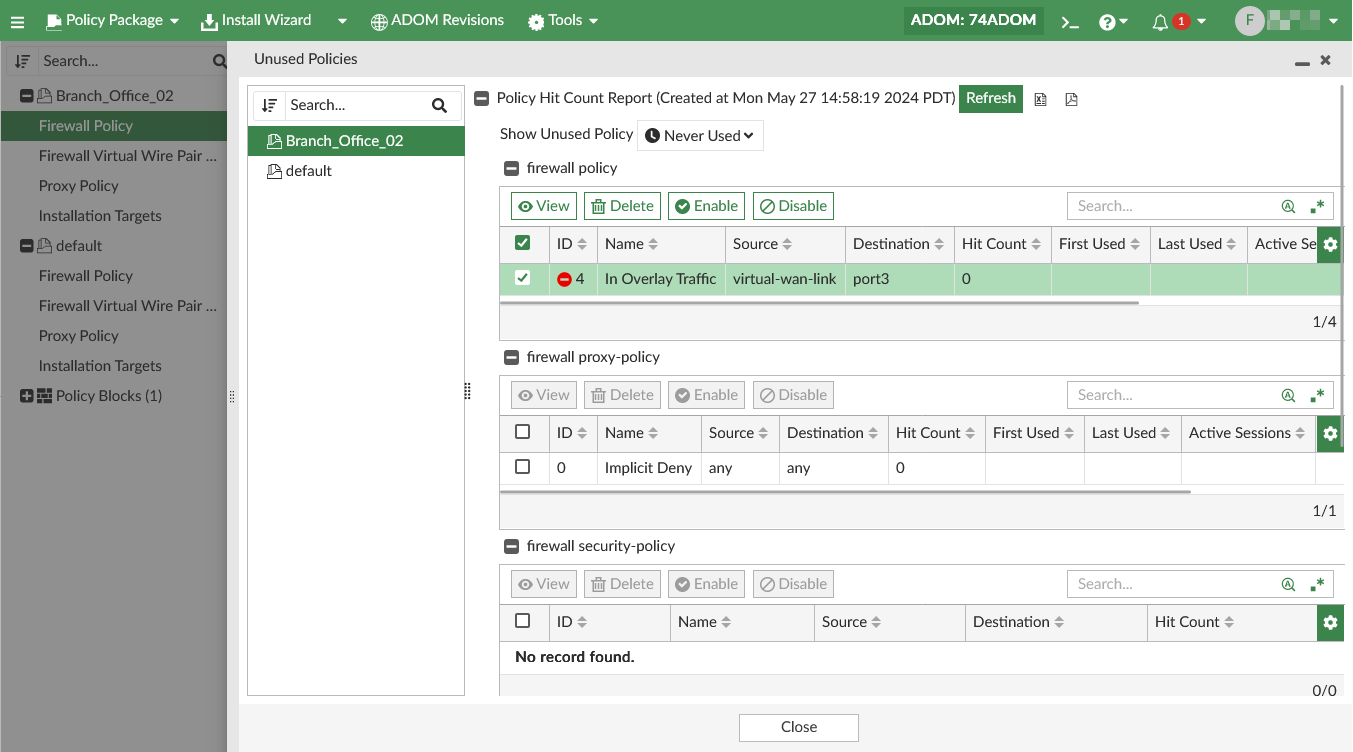The height and width of the screenshot is (752, 1353).
Task: Collapse the firewall security-policy section
Action: tap(511, 547)
